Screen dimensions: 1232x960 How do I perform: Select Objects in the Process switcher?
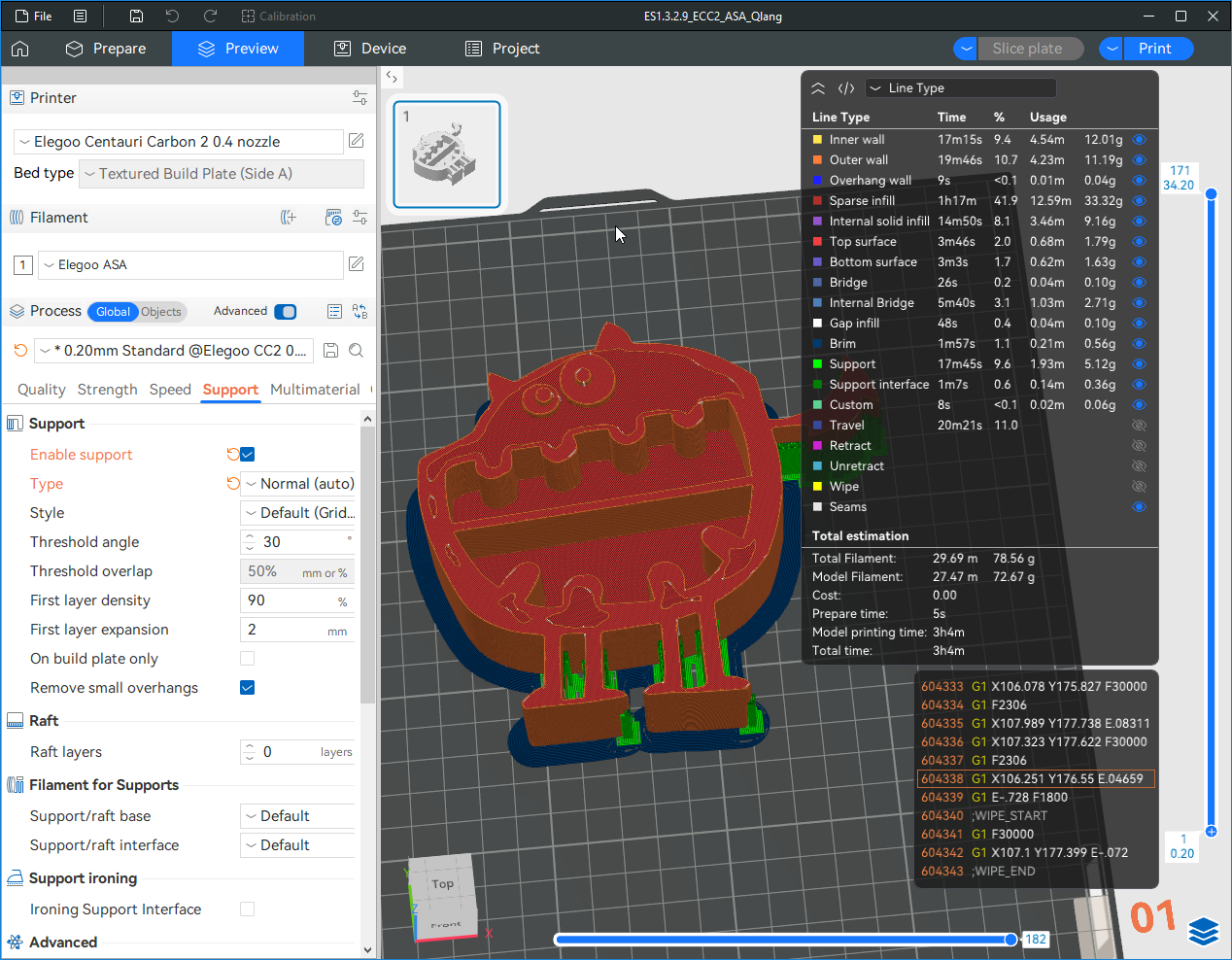[161, 312]
